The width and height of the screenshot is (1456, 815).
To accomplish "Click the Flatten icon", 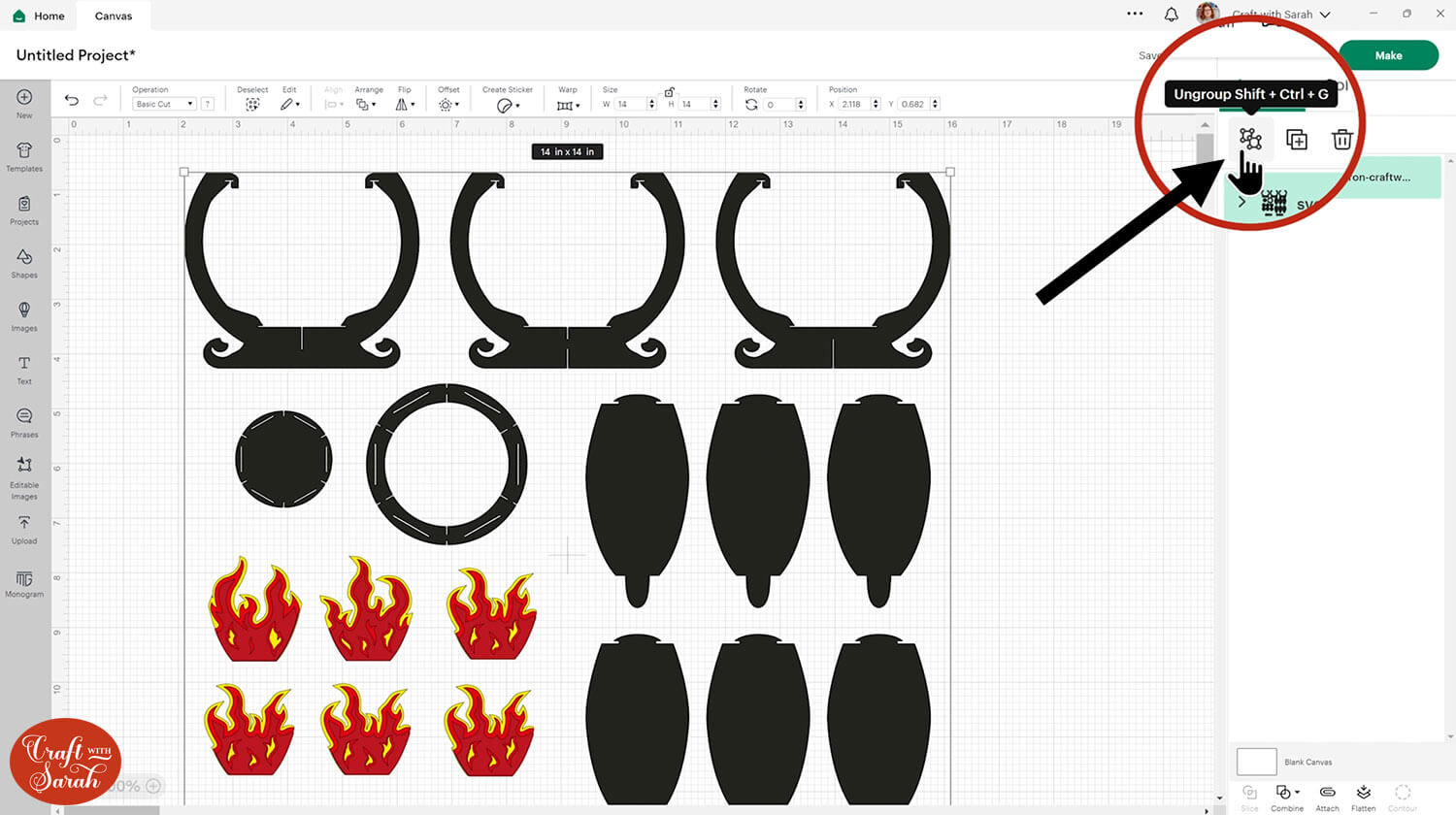I will click(1363, 797).
